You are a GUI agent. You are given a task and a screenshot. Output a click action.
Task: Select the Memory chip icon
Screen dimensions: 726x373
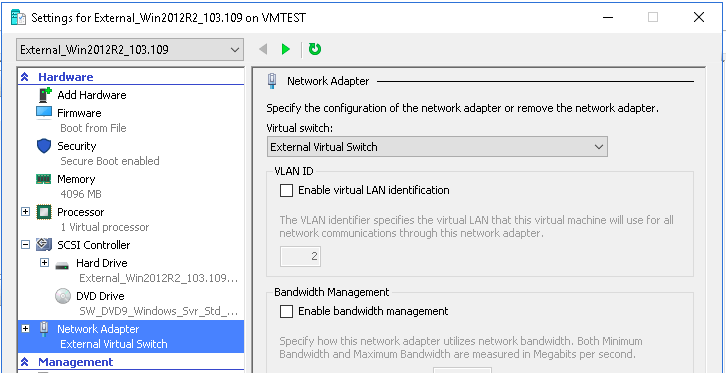coord(44,179)
